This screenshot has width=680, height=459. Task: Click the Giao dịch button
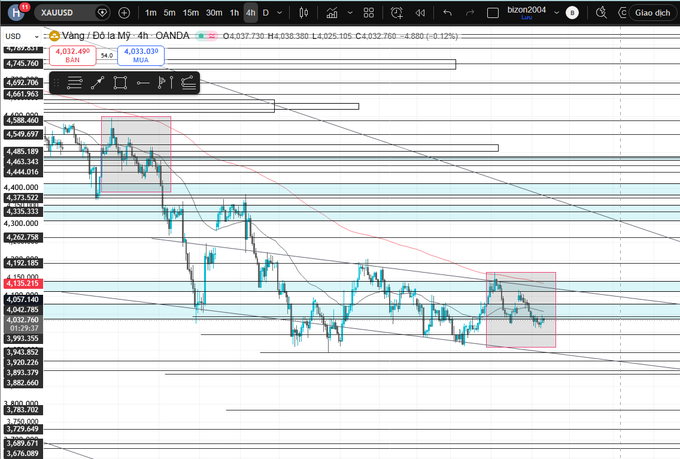[x=652, y=13]
